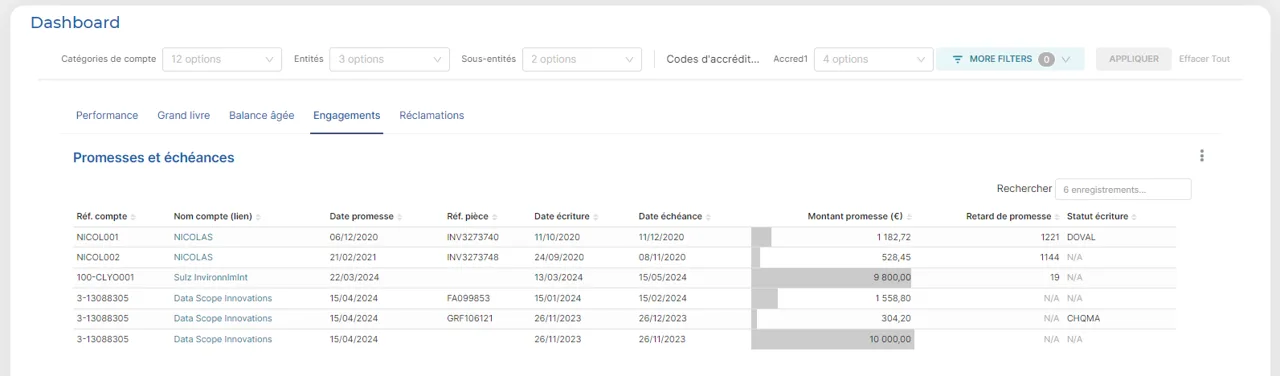Expand More Filters chevron
The width and height of the screenshot is (1280, 376).
tap(1066, 59)
